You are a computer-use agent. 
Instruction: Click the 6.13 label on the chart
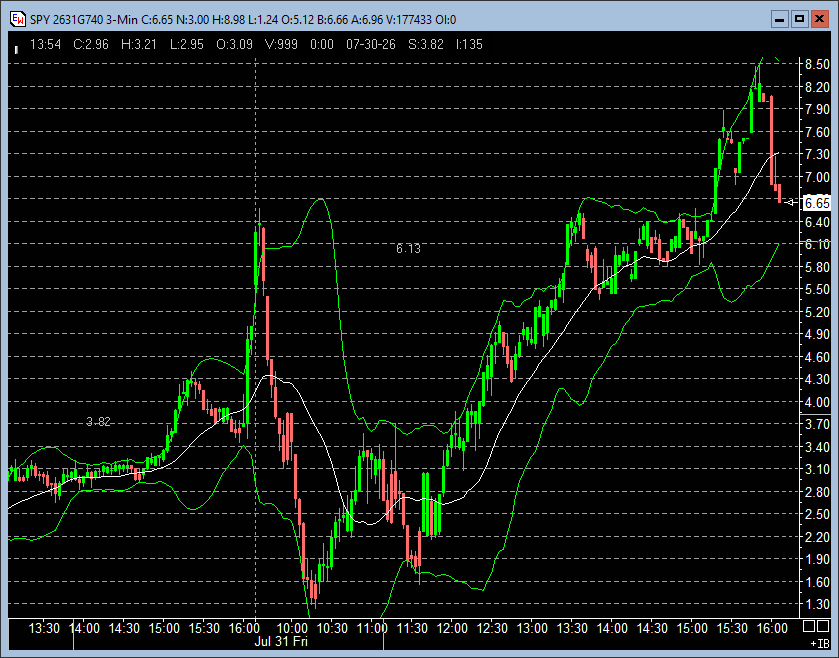(x=408, y=248)
